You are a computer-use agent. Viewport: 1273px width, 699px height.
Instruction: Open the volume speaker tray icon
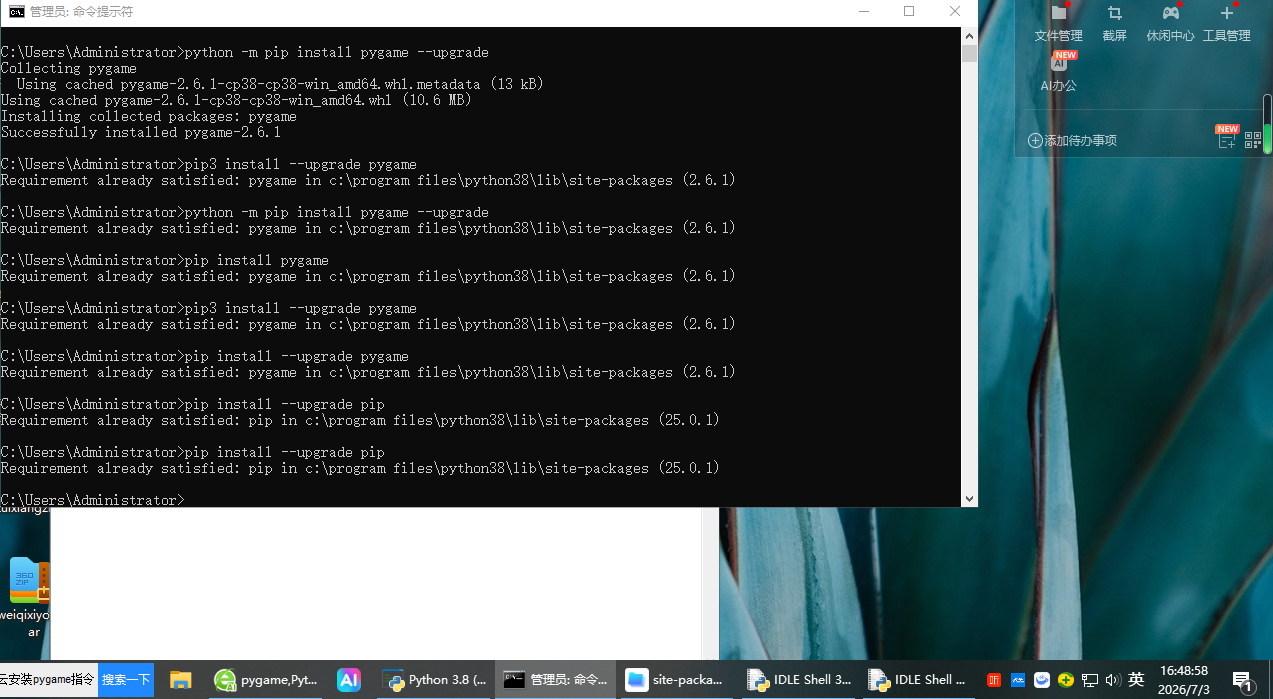pyautogui.click(x=1113, y=680)
